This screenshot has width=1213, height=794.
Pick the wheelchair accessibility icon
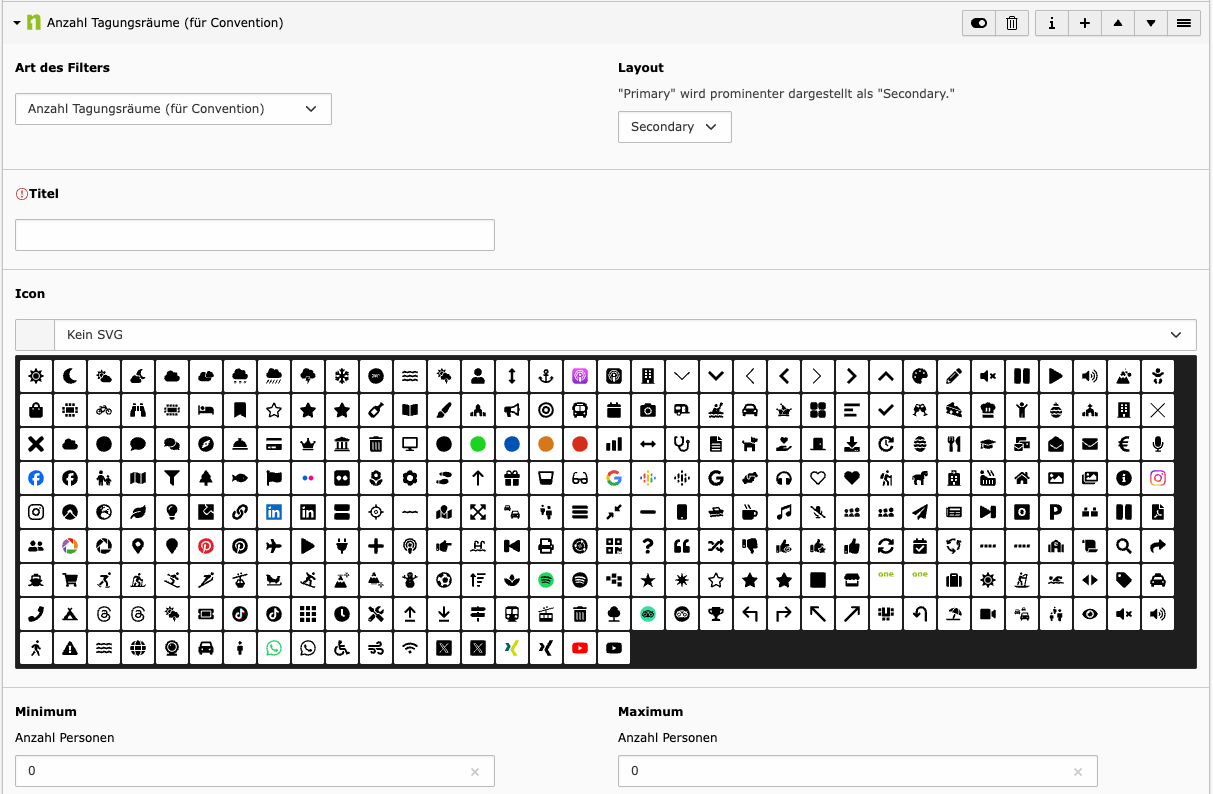pyautogui.click(x=342, y=648)
